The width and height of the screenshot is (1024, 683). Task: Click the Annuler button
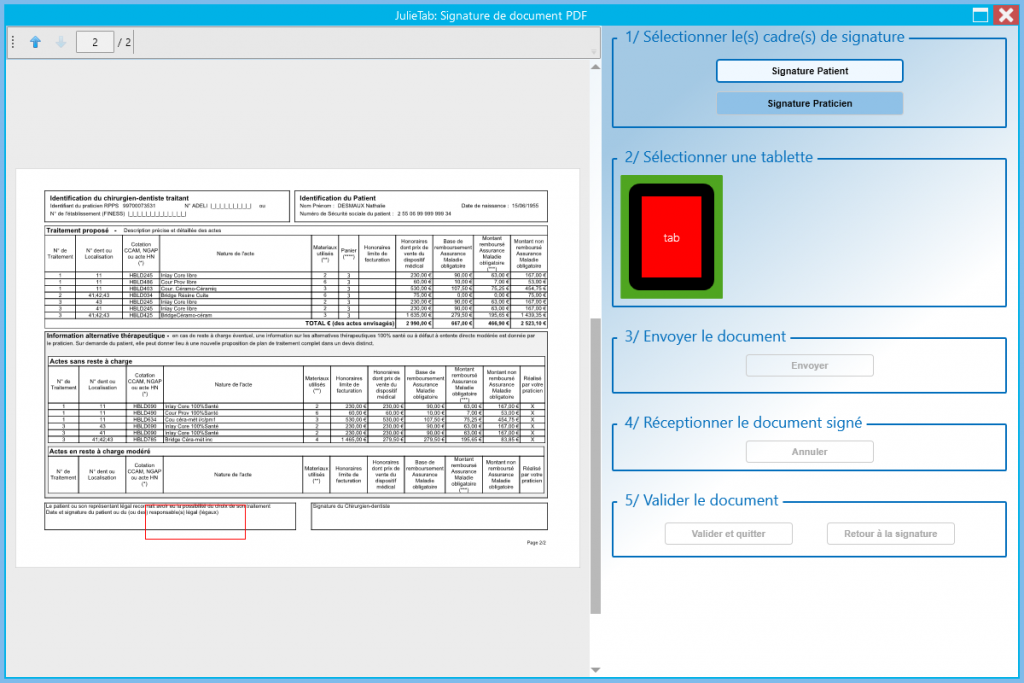809,452
